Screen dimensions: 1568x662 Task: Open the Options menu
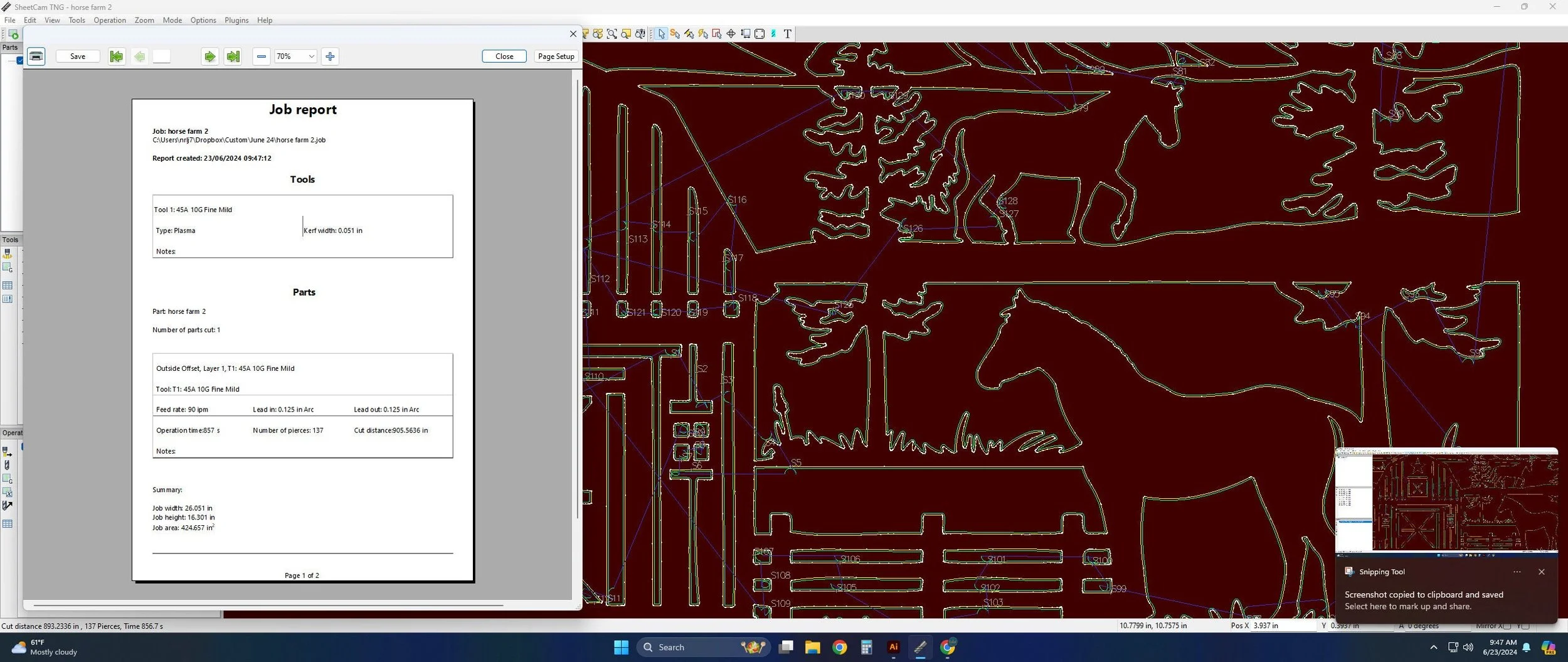203,20
